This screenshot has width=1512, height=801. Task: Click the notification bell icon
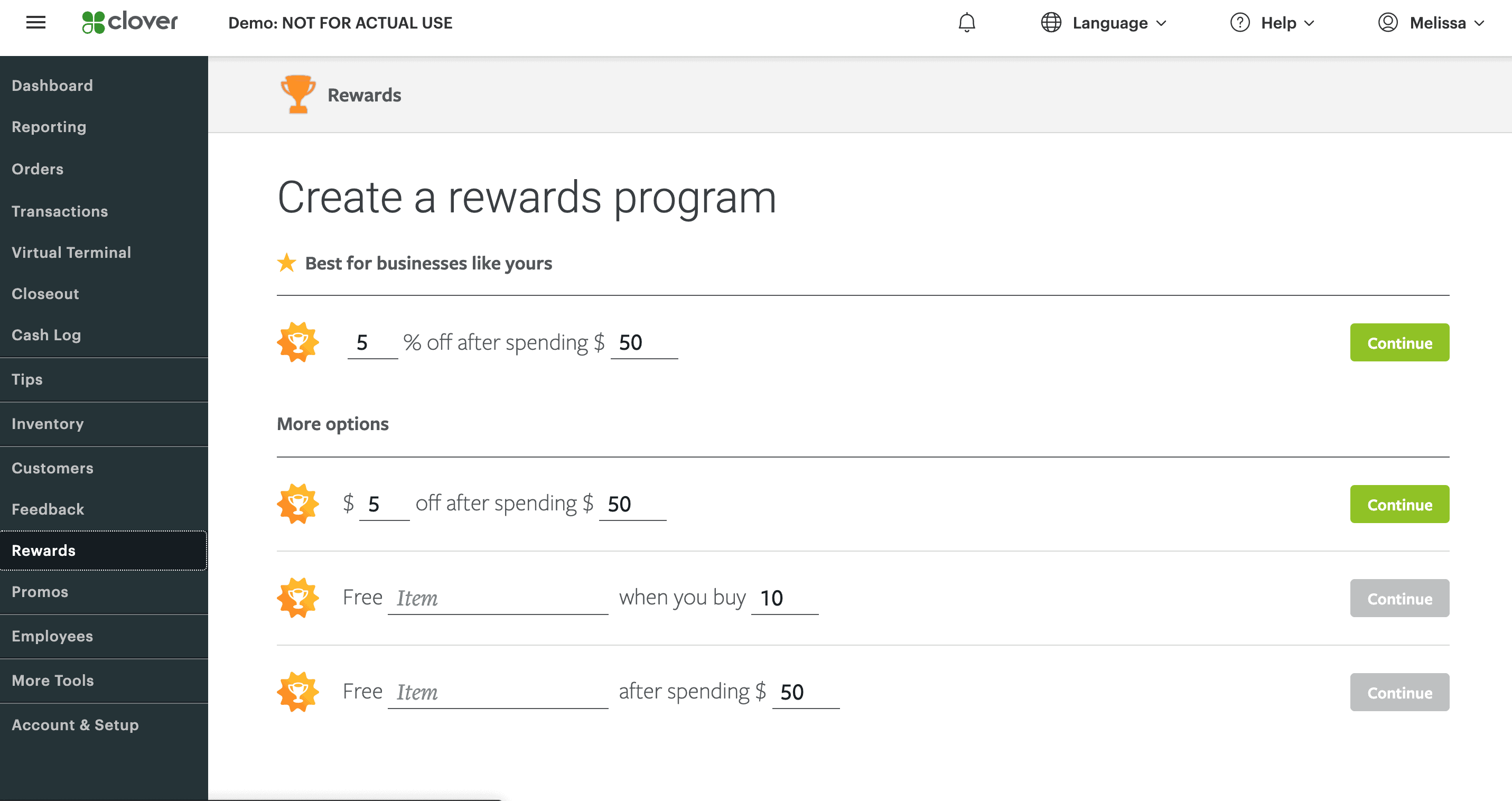pos(967,23)
